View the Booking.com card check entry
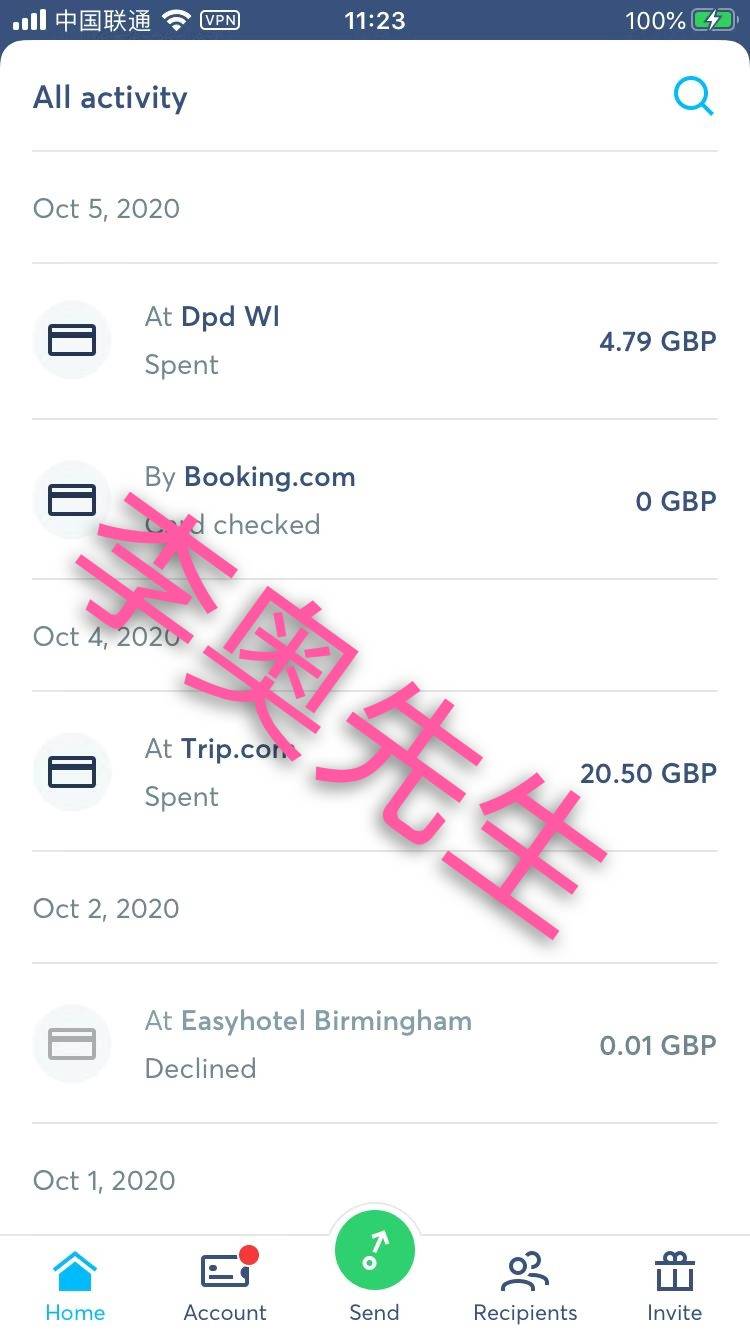Viewport: 750px width, 1334px height. tap(375, 499)
